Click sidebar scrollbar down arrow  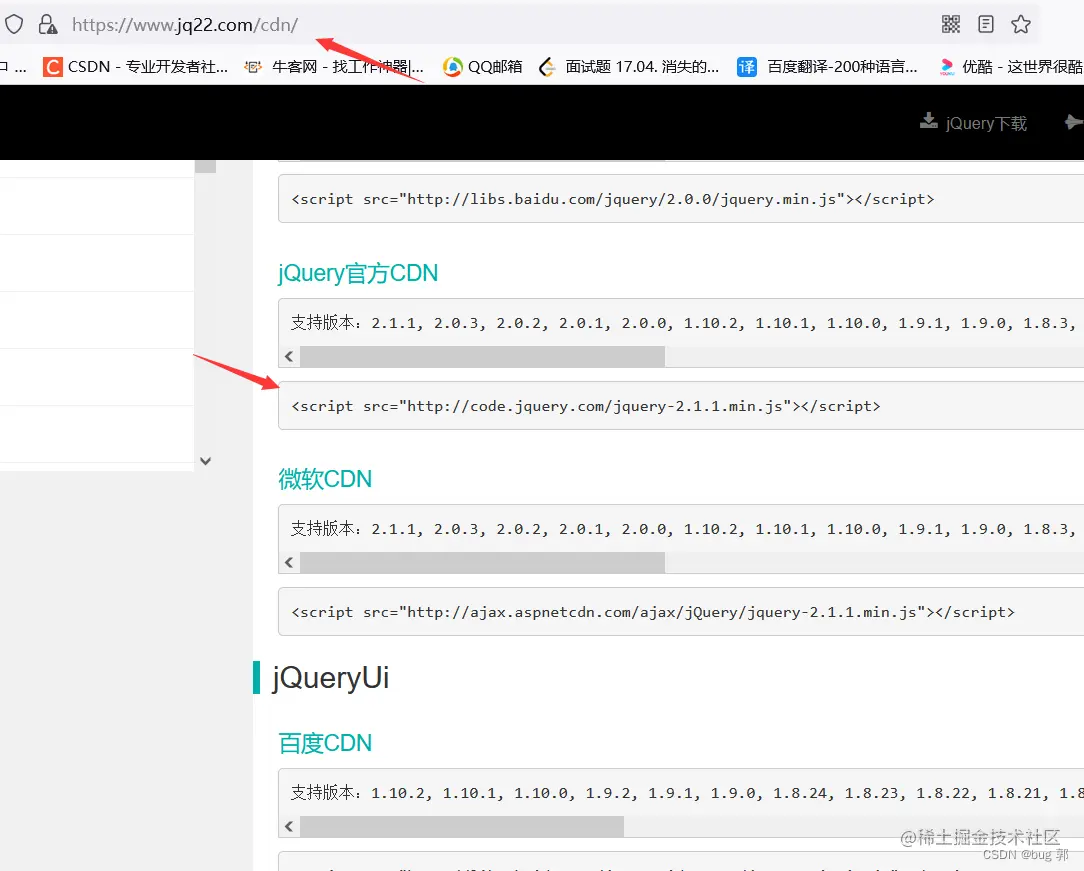(205, 461)
